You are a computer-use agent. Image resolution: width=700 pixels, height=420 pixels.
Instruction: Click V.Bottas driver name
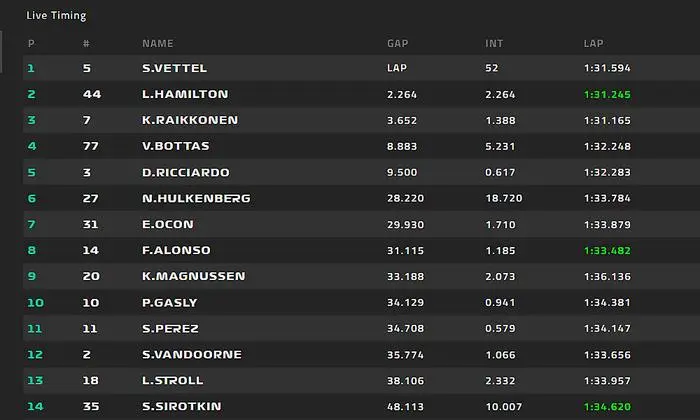click(x=174, y=147)
